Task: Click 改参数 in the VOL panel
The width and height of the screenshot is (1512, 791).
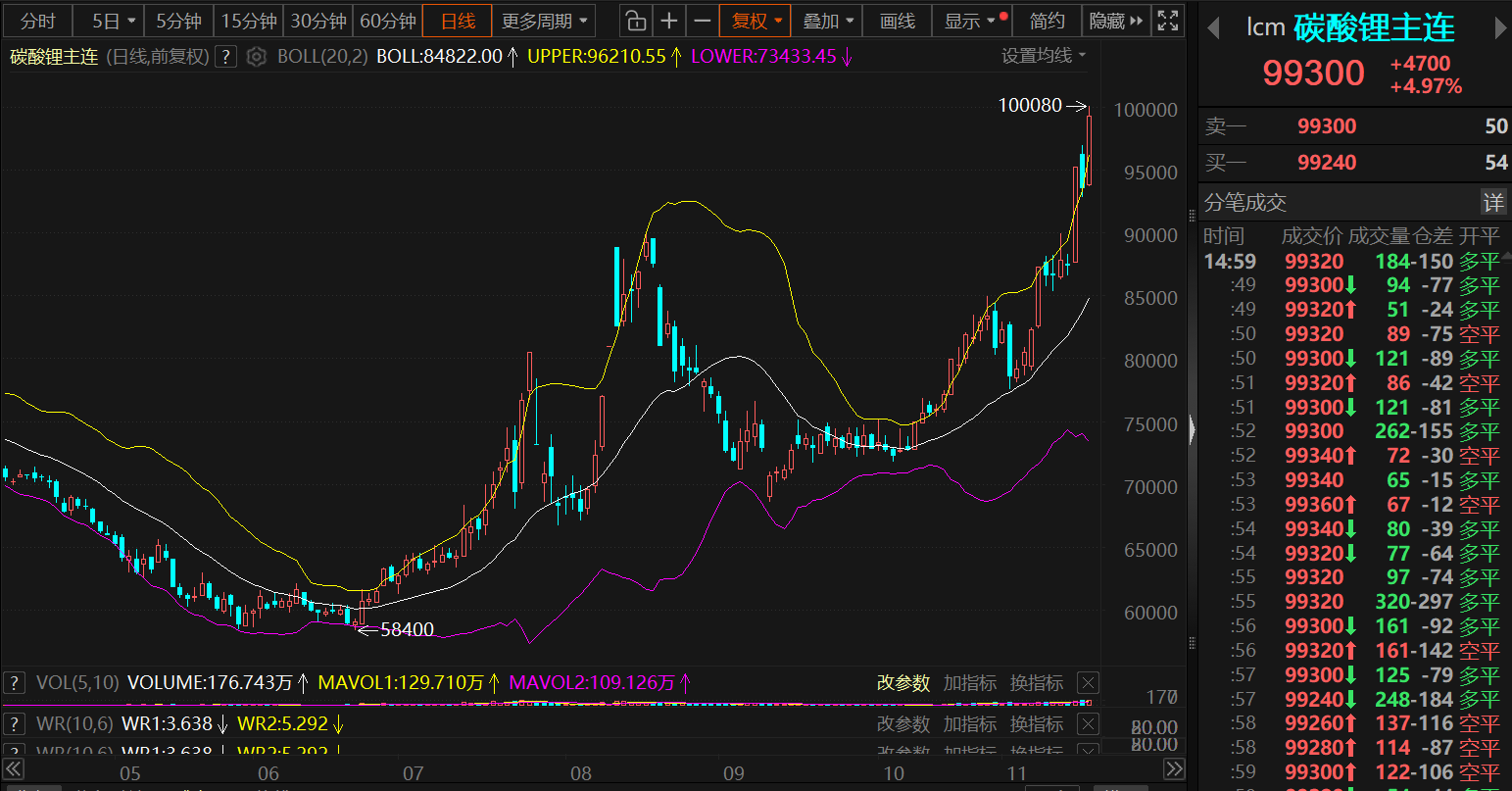Action: (902, 683)
